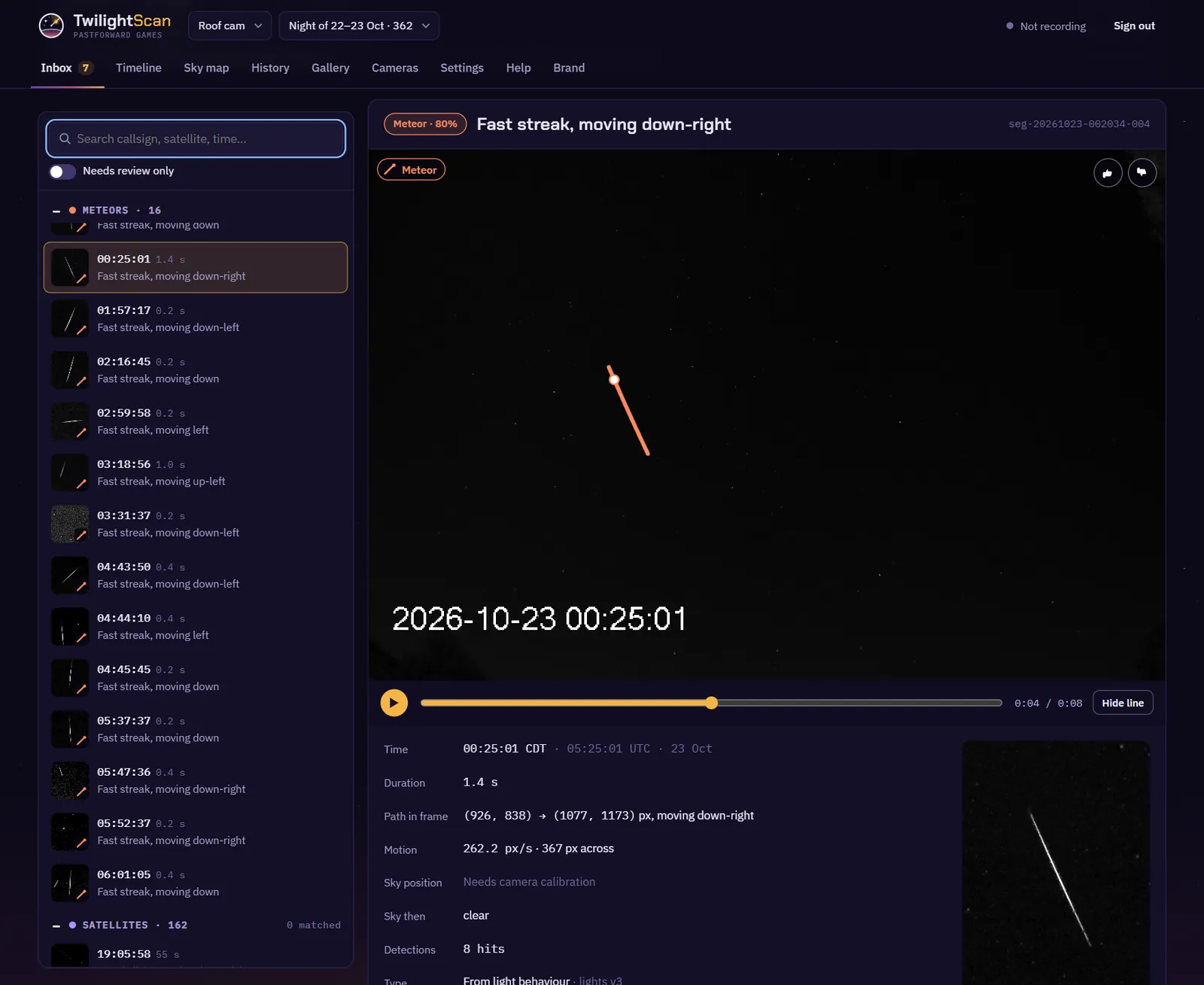Click the track marker dot on the streak
This screenshot has width=1204, height=985.
pyautogui.click(x=615, y=379)
